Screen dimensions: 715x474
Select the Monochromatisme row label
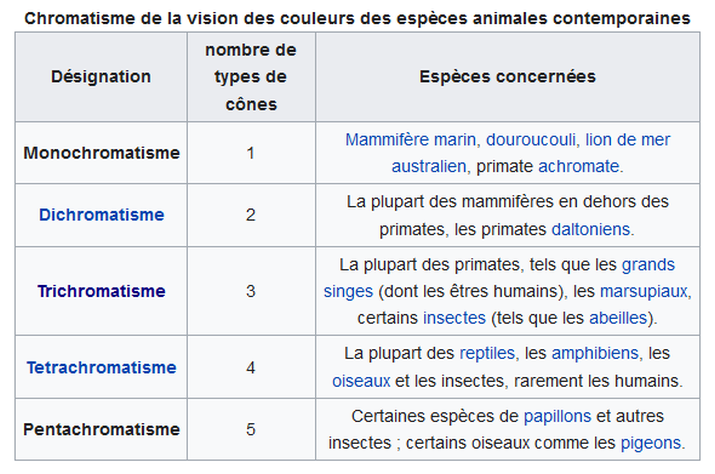[101, 153]
